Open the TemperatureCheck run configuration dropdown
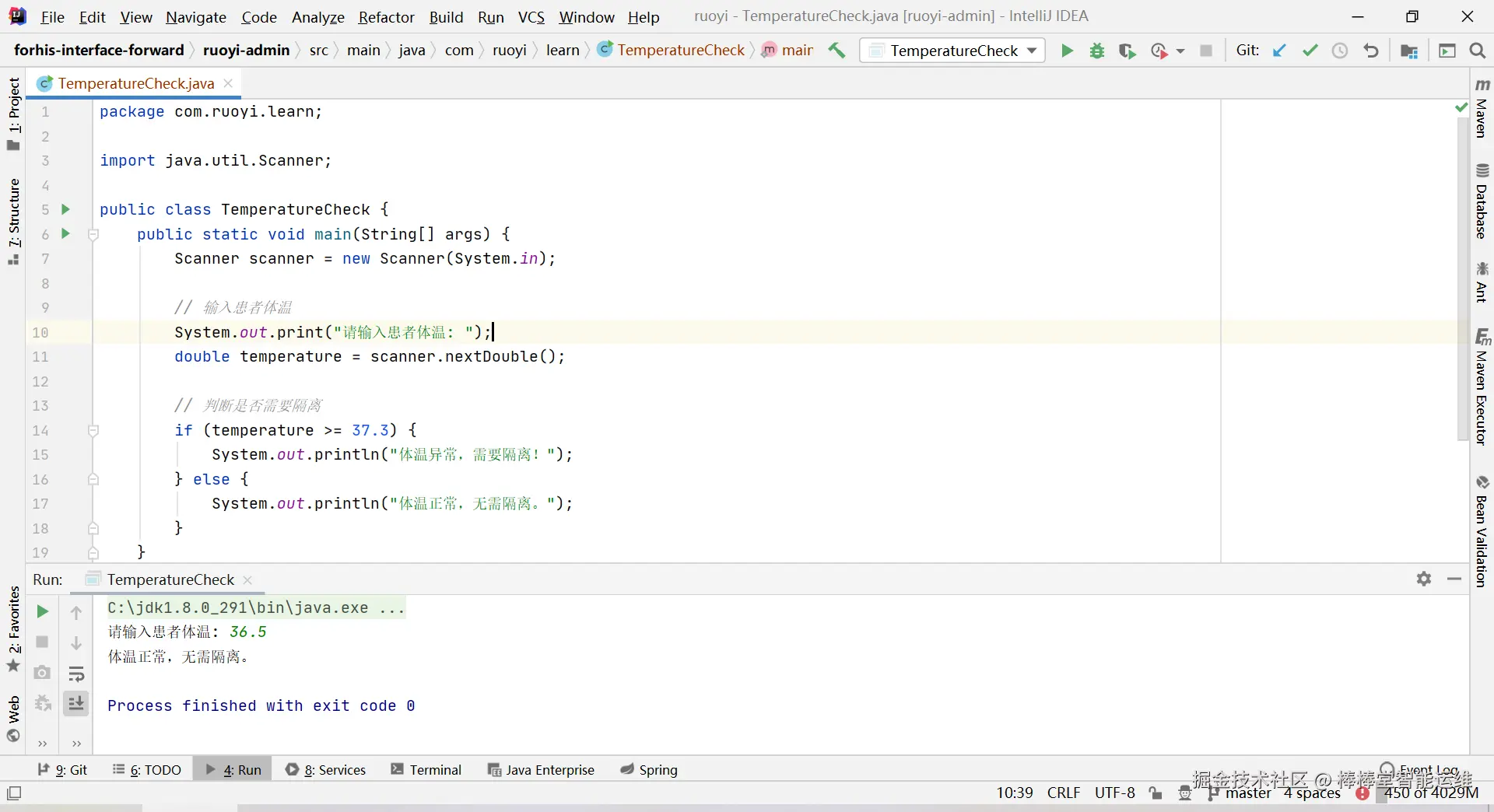The width and height of the screenshot is (1494, 812). [x=952, y=51]
